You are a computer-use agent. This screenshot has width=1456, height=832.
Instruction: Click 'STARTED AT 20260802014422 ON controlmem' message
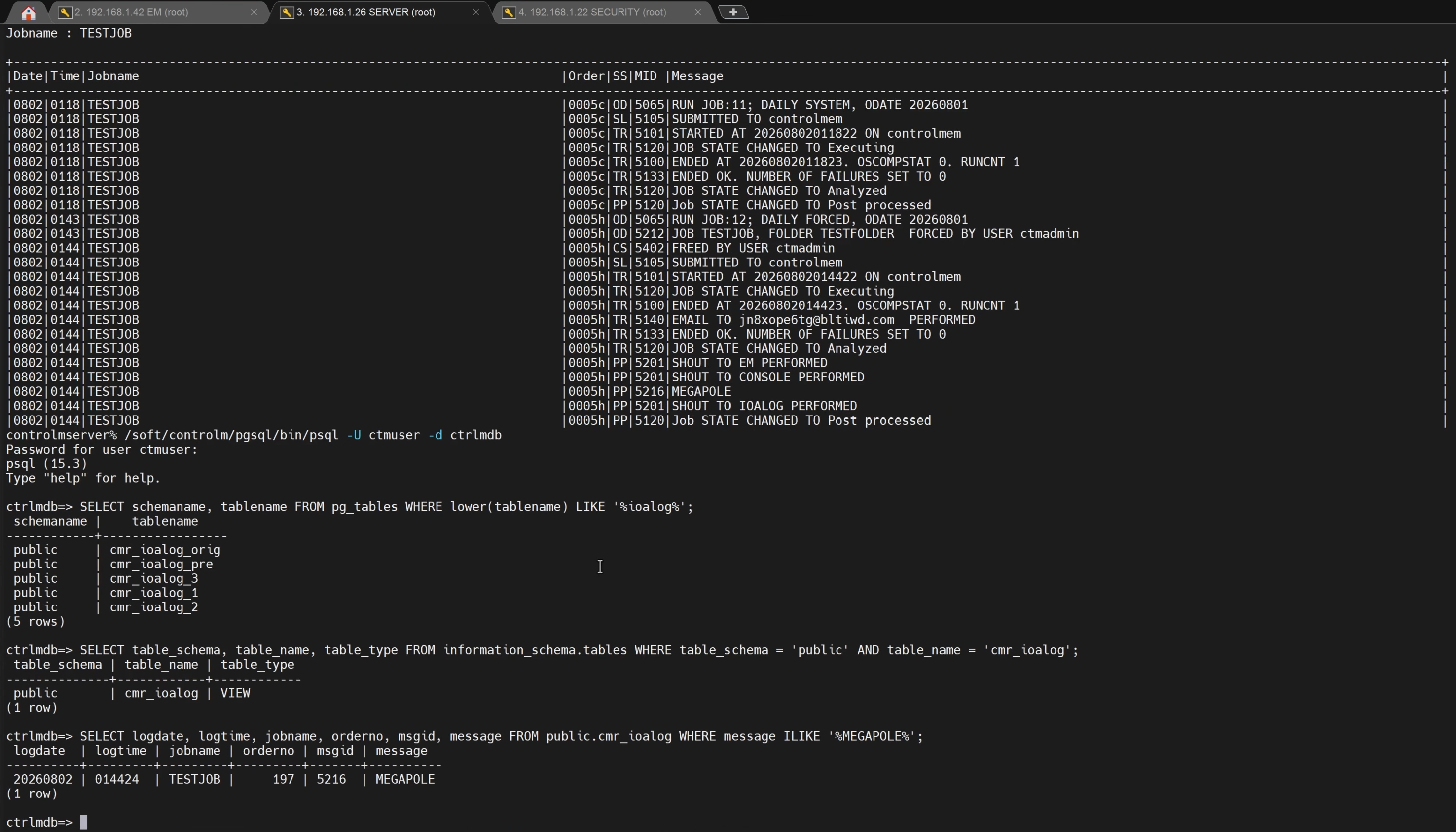816,277
